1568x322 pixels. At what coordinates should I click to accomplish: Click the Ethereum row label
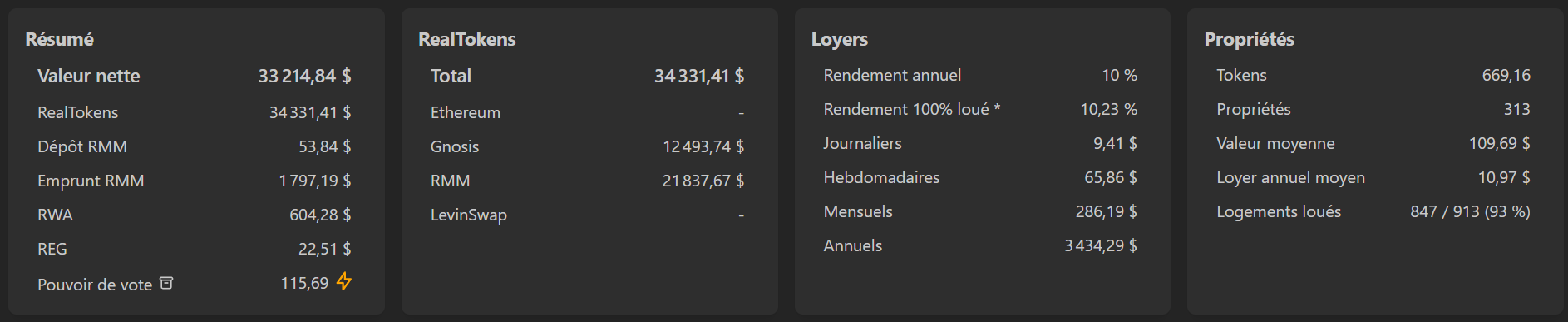pyautogui.click(x=465, y=112)
